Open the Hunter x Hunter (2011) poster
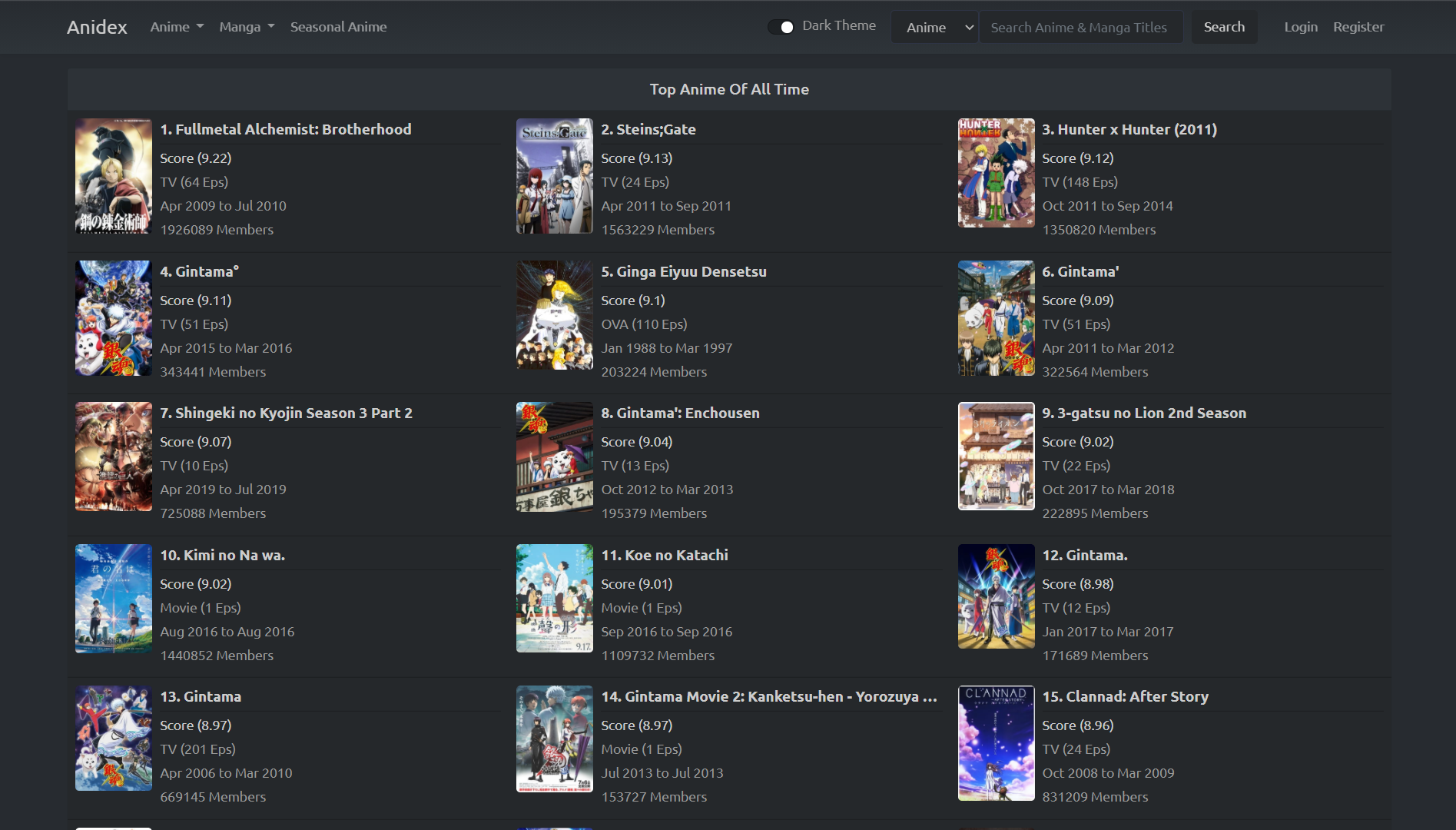This screenshot has width=1456, height=830. [x=996, y=173]
